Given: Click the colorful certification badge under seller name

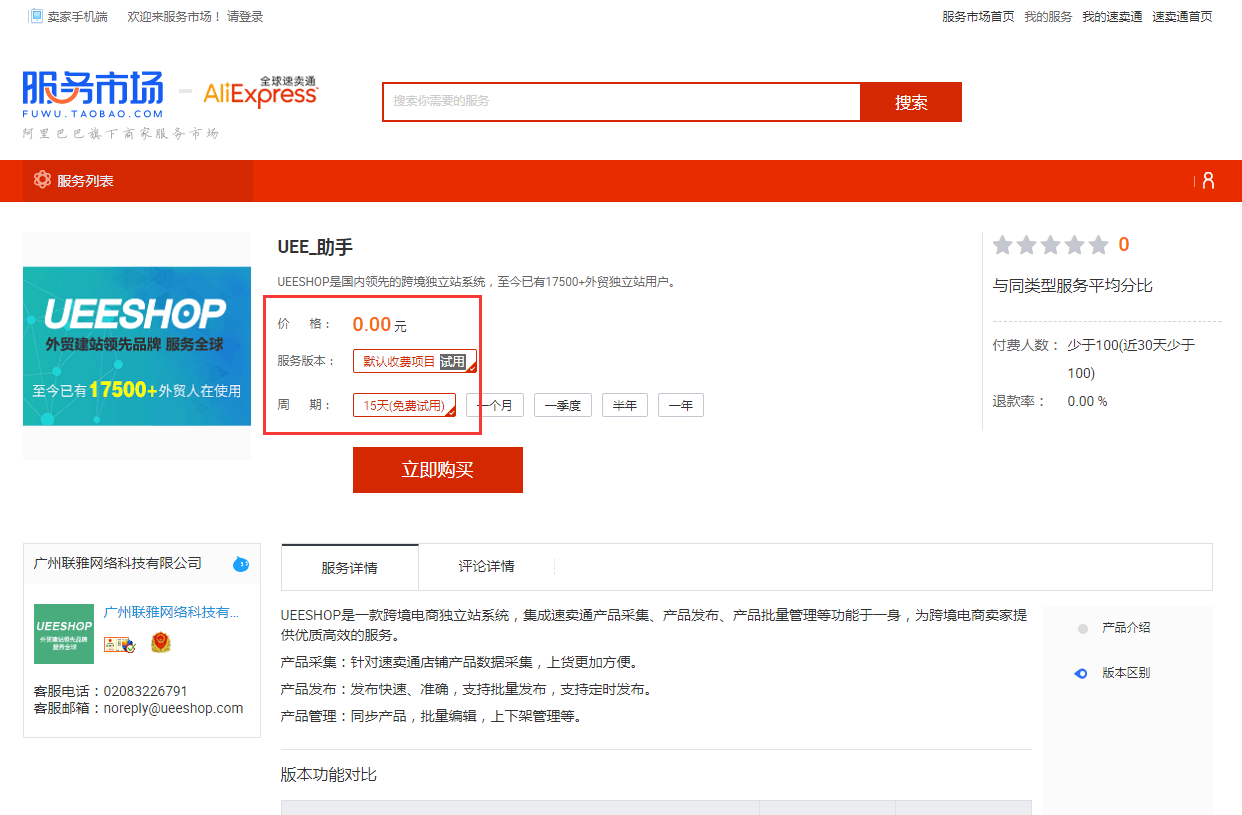Looking at the screenshot, I should point(119,645).
